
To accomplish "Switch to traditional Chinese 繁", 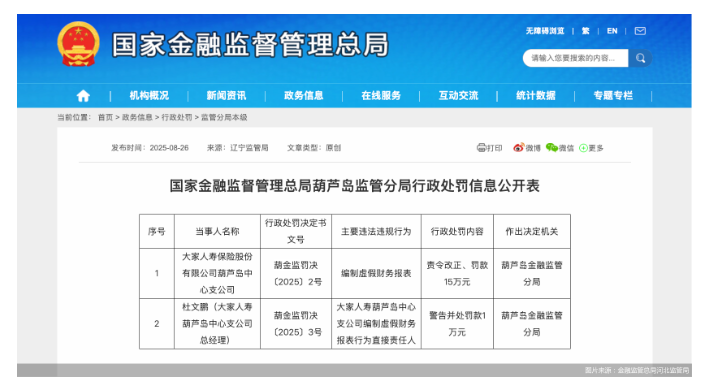I will point(585,31).
